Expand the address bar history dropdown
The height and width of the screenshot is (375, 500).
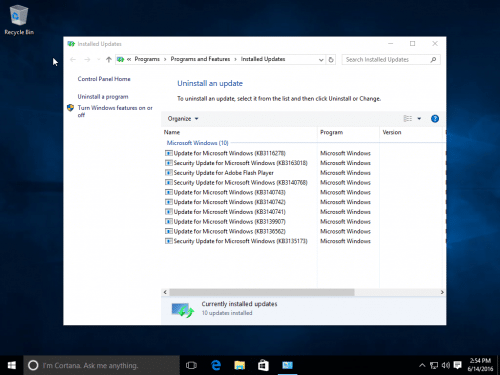click(321, 60)
